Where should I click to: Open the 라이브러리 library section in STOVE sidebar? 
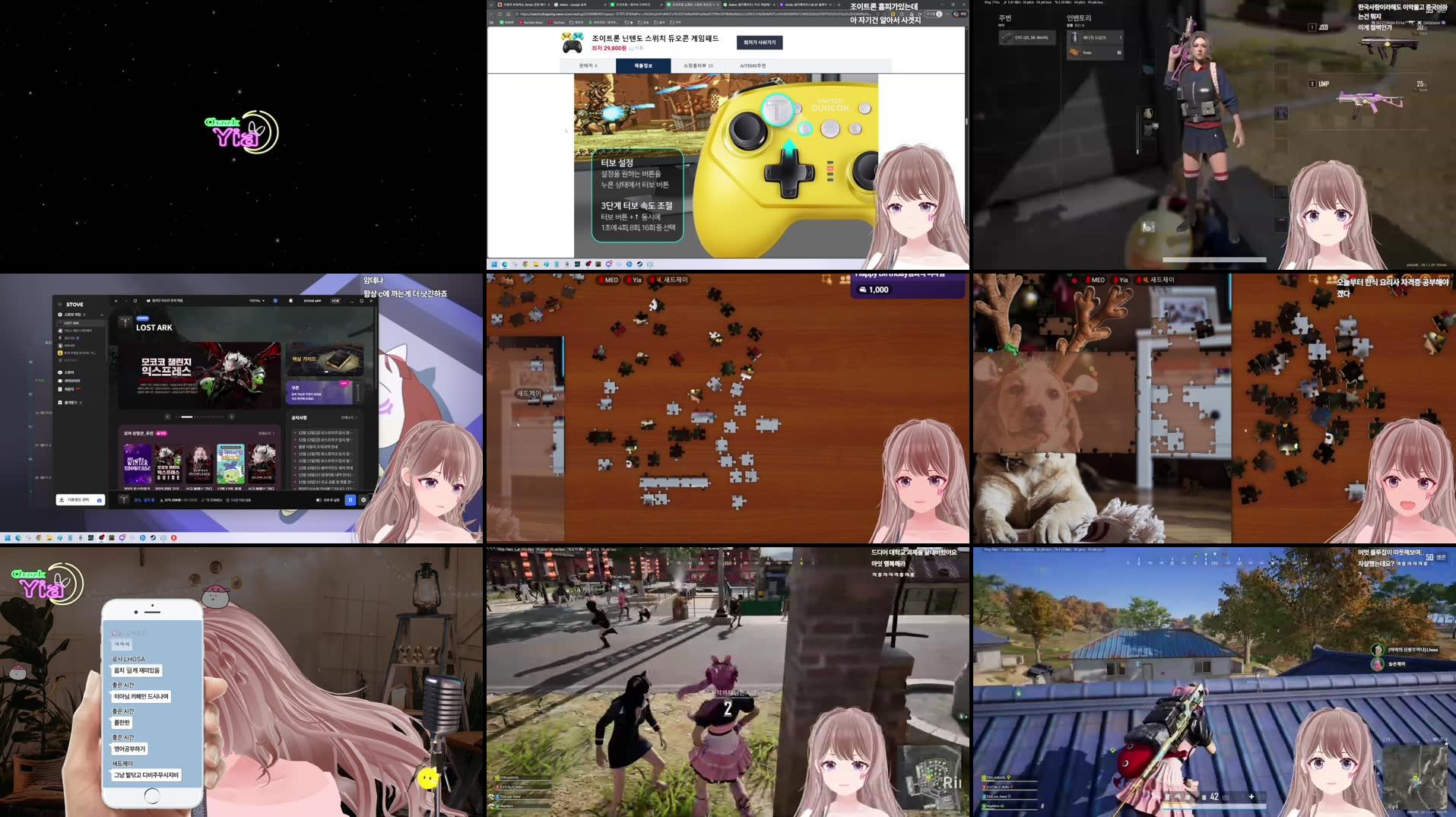pyautogui.click(x=71, y=381)
